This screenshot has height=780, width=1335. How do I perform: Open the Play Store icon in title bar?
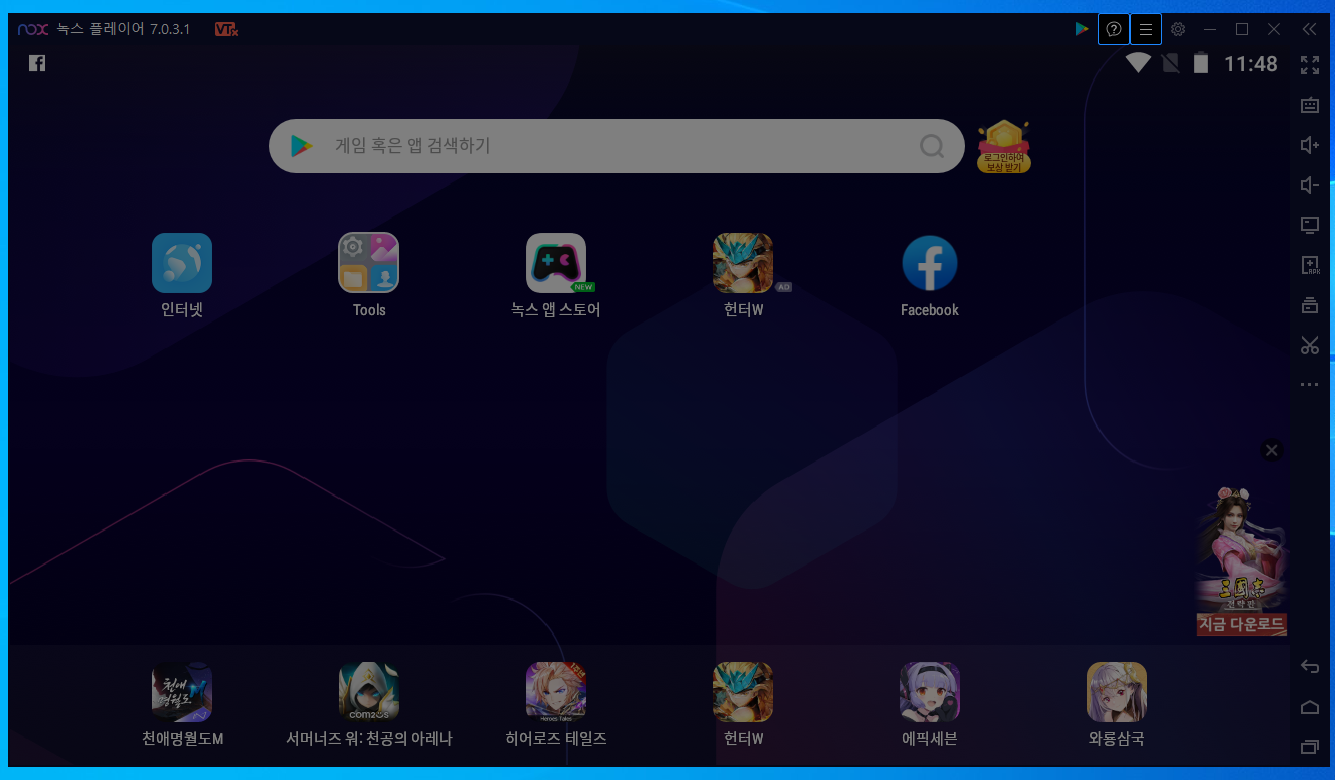[x=1081, y=29]
